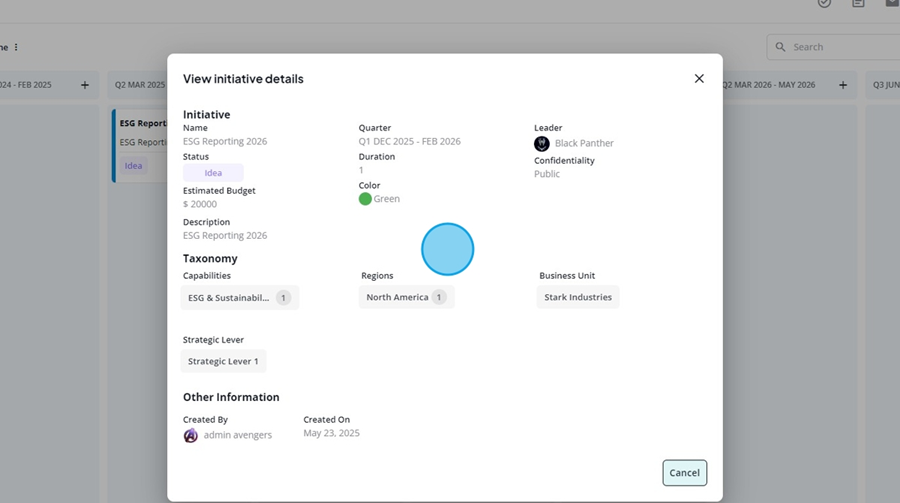This screenshot has width=900, height=503.
Task: Click the Idea status badge in dialog
Action: pos(213,172)
